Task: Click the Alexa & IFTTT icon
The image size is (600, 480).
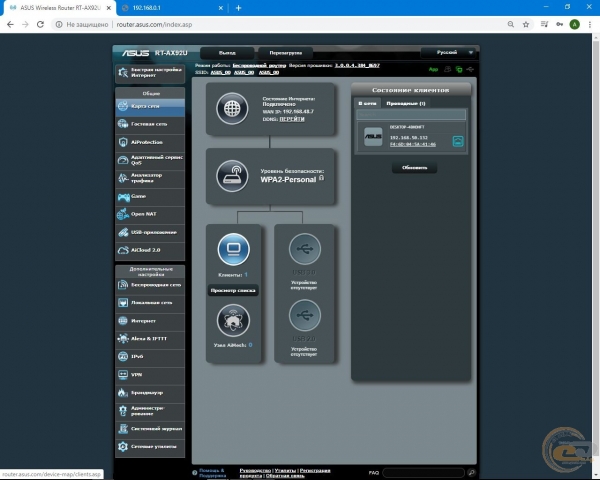Action: [x=123, y=339]
